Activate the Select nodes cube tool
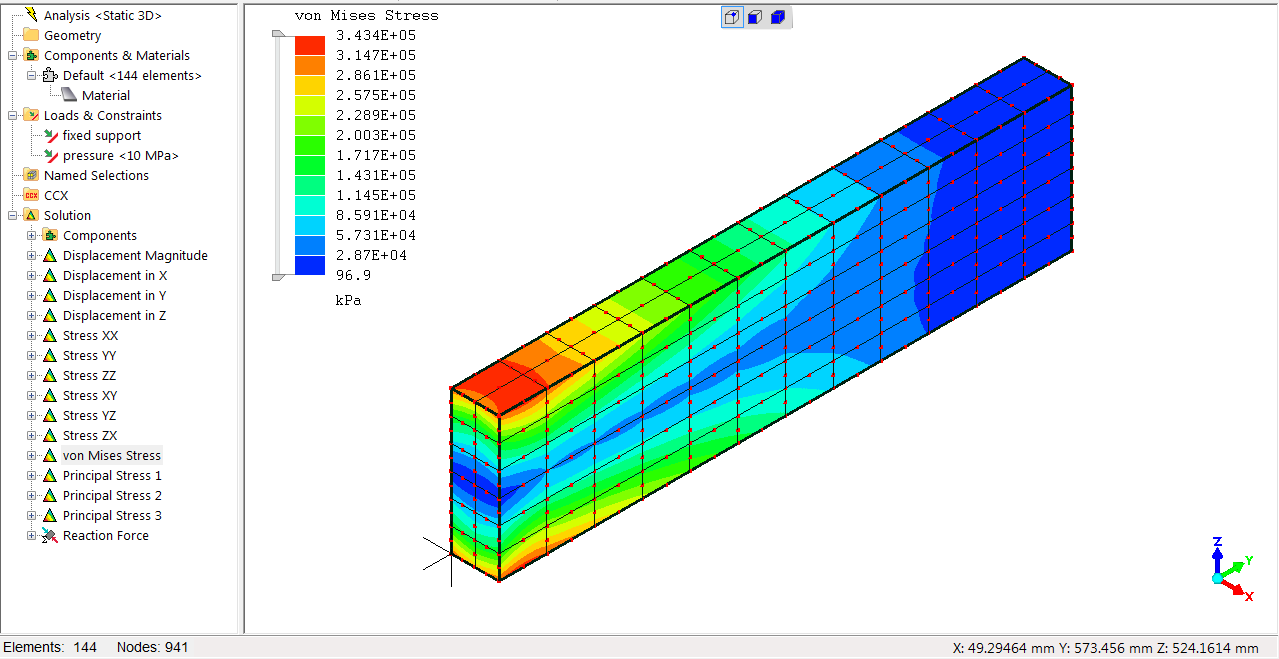Image resolution: width=1279 pixels, height=659 pixels. 733,17
